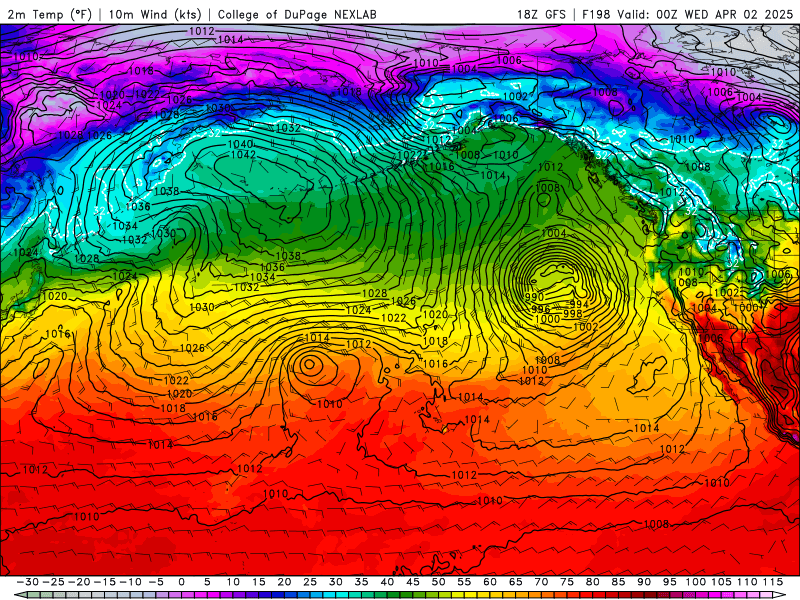Click the 'F198 Valid: 00Z WED APR 02 2025' text
The image size is (800, 600).
688,14
